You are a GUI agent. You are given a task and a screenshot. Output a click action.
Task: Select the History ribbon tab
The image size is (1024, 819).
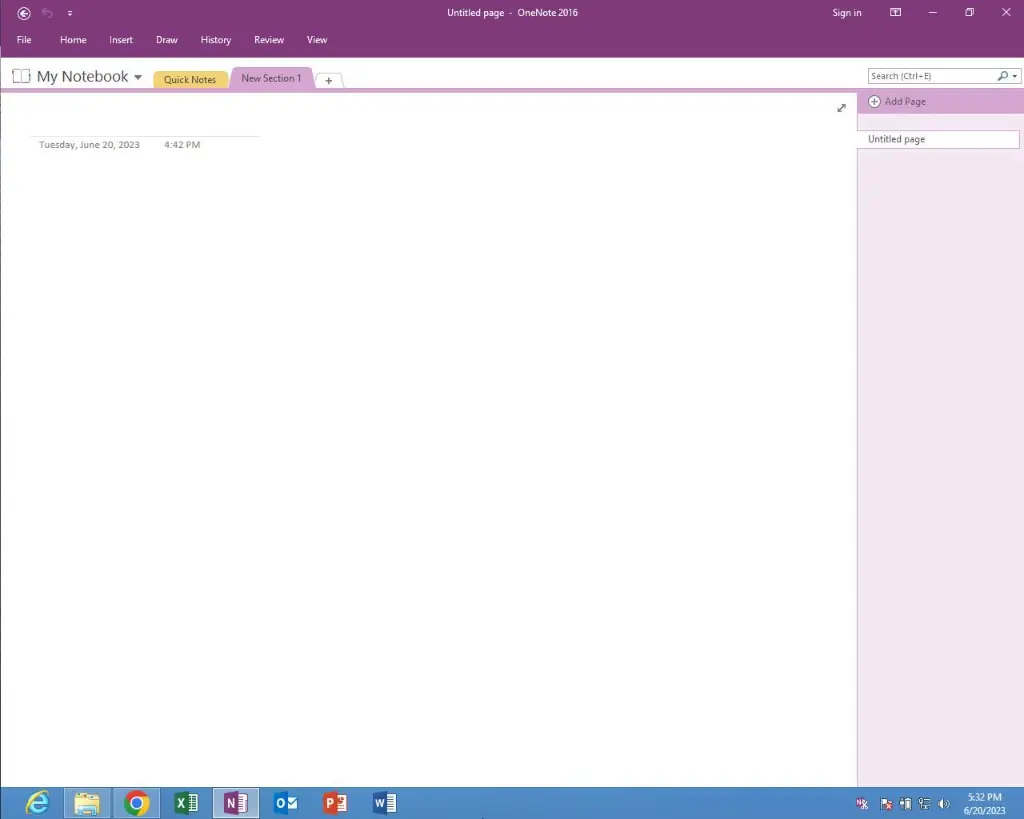[x=215, y=40]
